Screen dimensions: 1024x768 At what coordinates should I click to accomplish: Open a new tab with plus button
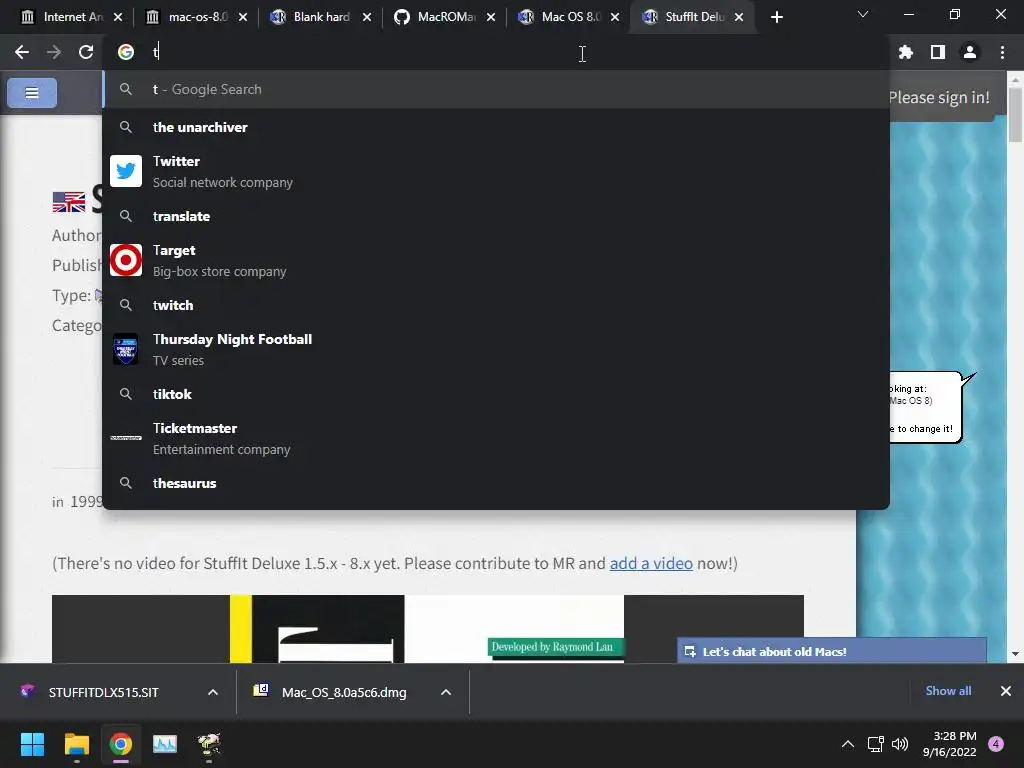point(776,17)
